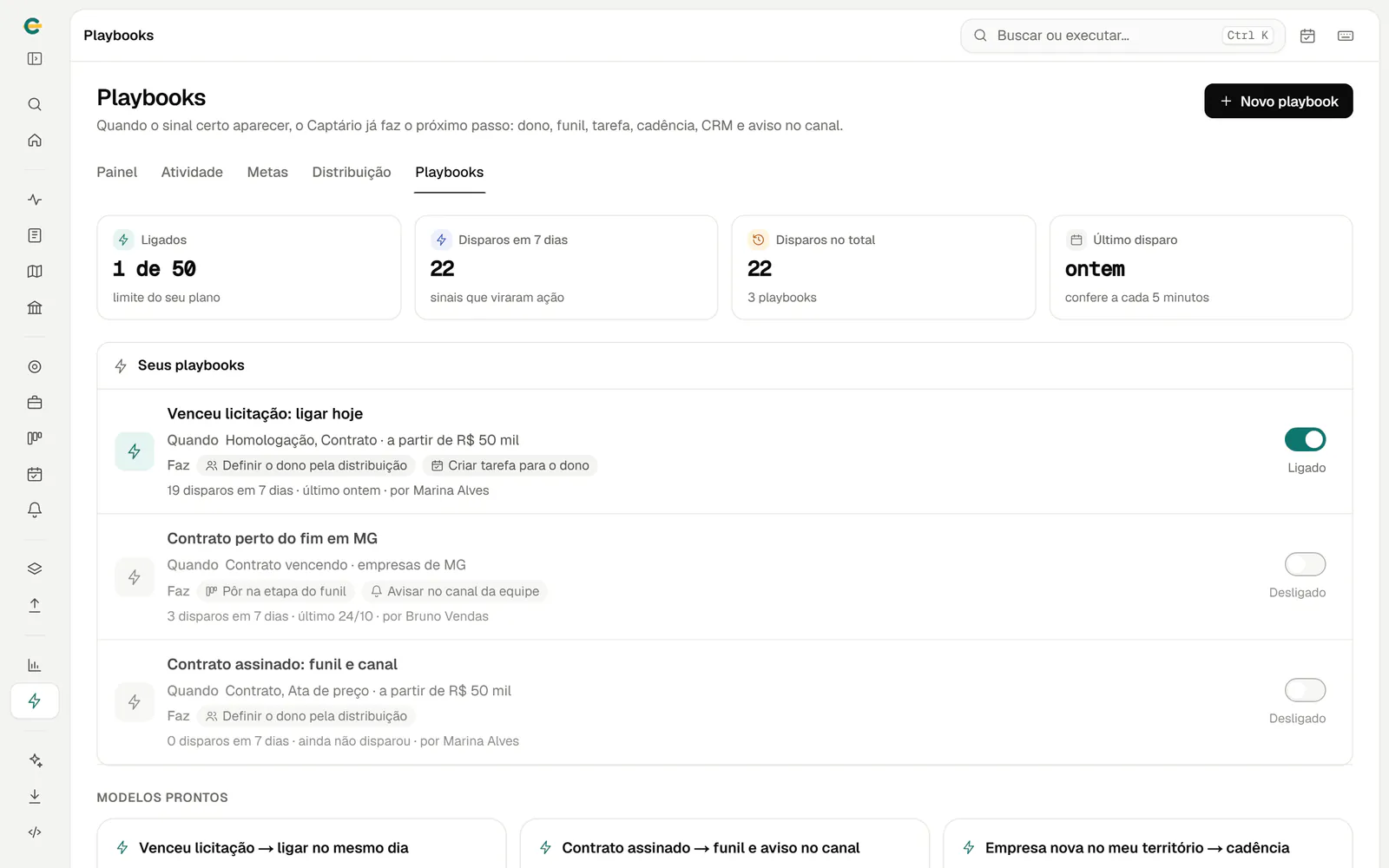Open the notifications bell icon in sidebar
The width and height of the screenshot is (1389, 868).
[35, 510]
